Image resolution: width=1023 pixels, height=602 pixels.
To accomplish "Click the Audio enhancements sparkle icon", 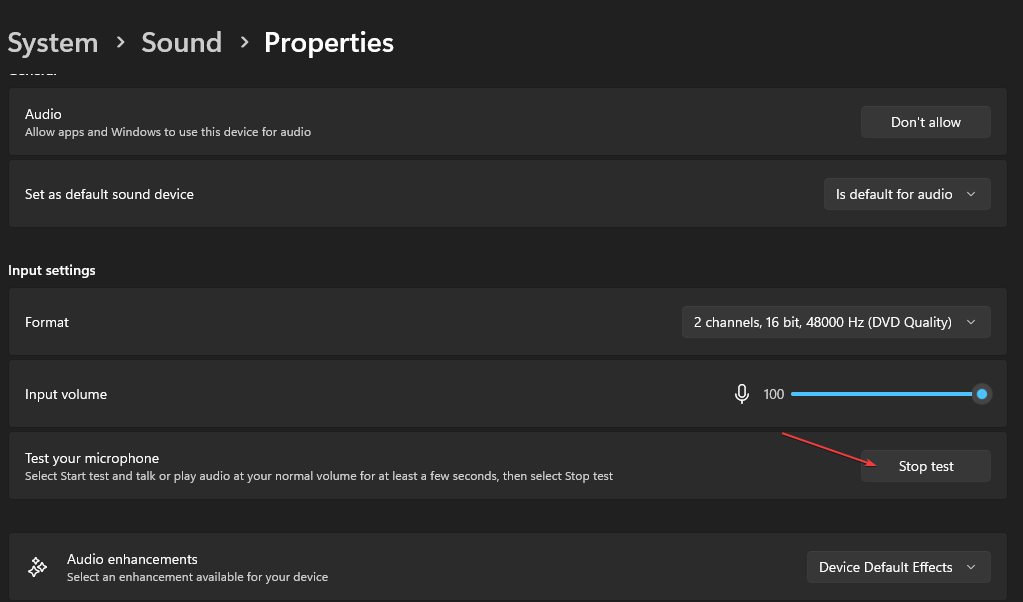I will [x=38, y=567].
